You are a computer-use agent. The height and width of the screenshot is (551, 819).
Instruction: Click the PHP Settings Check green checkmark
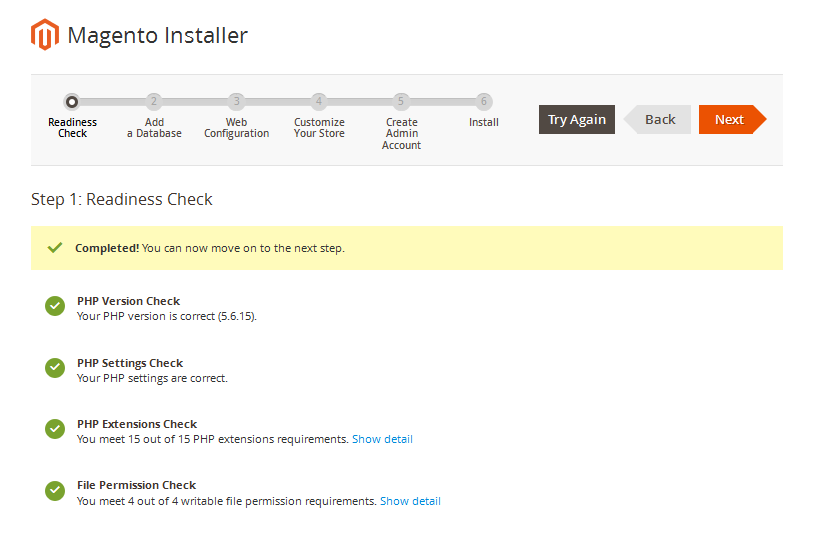pyautogui.click(x=55, y=368)
